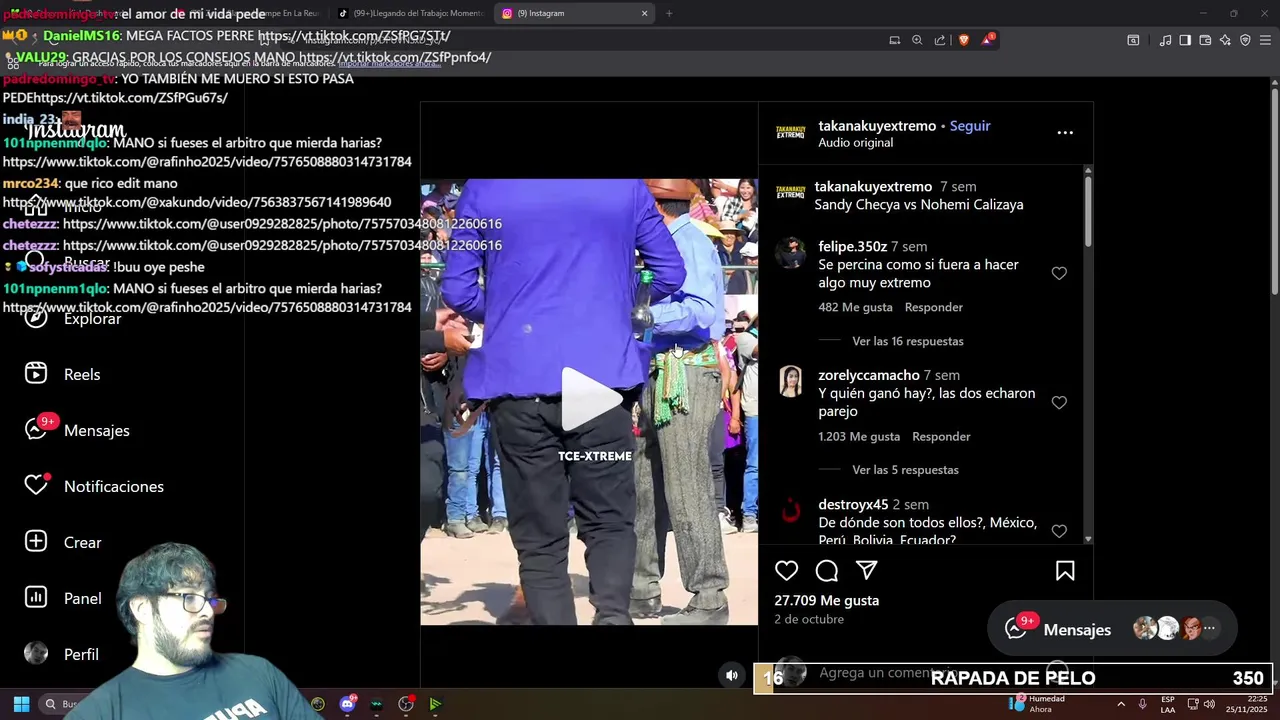
Task: Open destroyx45 username in comments
Action: [853, 504]
